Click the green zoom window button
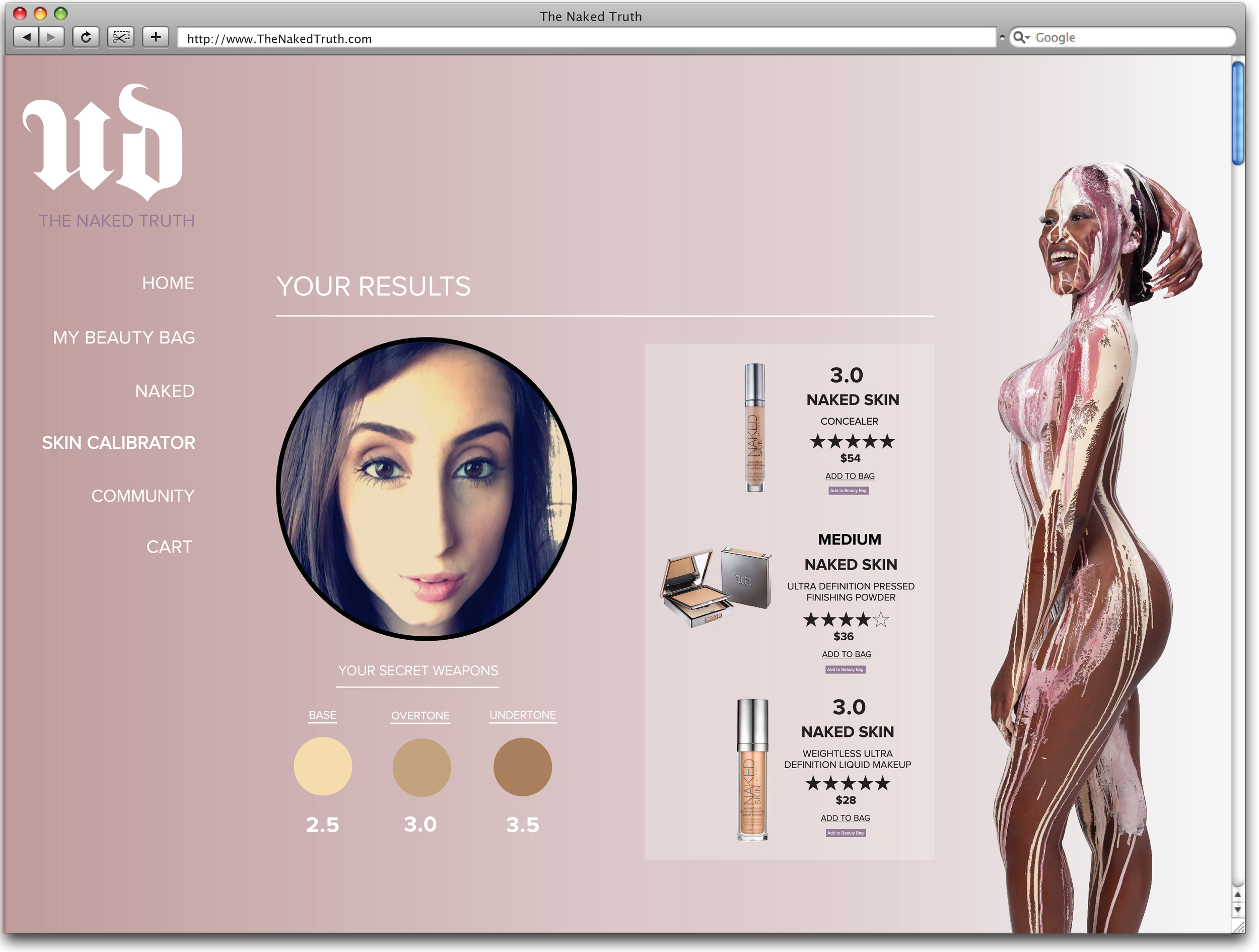1259x952 pixels. coord(60,14)
